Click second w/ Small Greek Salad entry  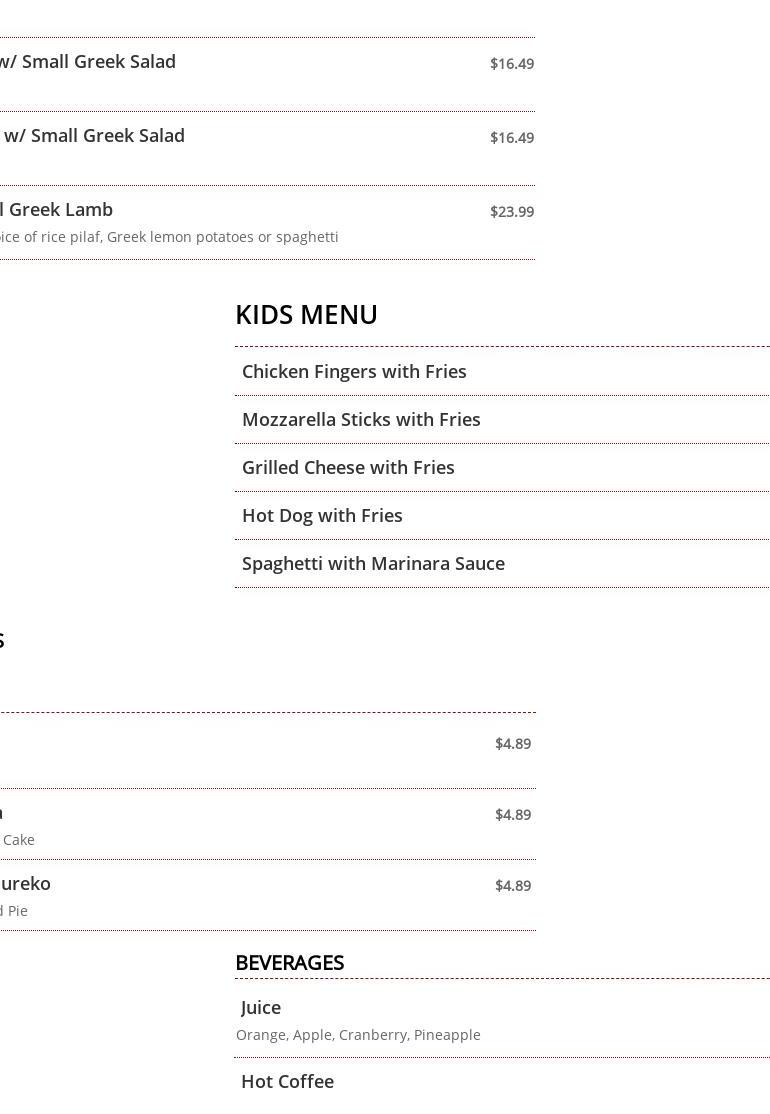95,135
